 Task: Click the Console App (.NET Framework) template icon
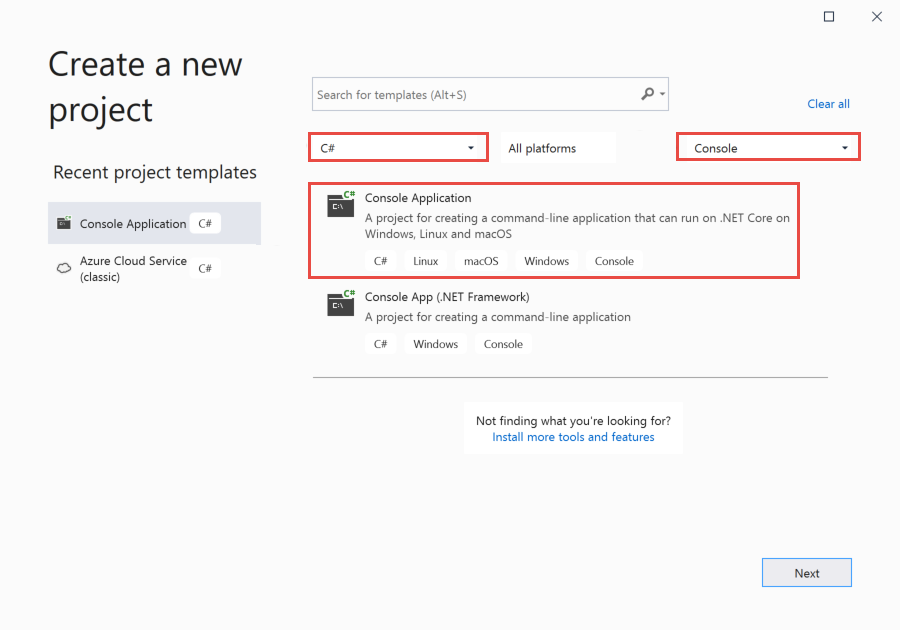[x=340, y=303]
